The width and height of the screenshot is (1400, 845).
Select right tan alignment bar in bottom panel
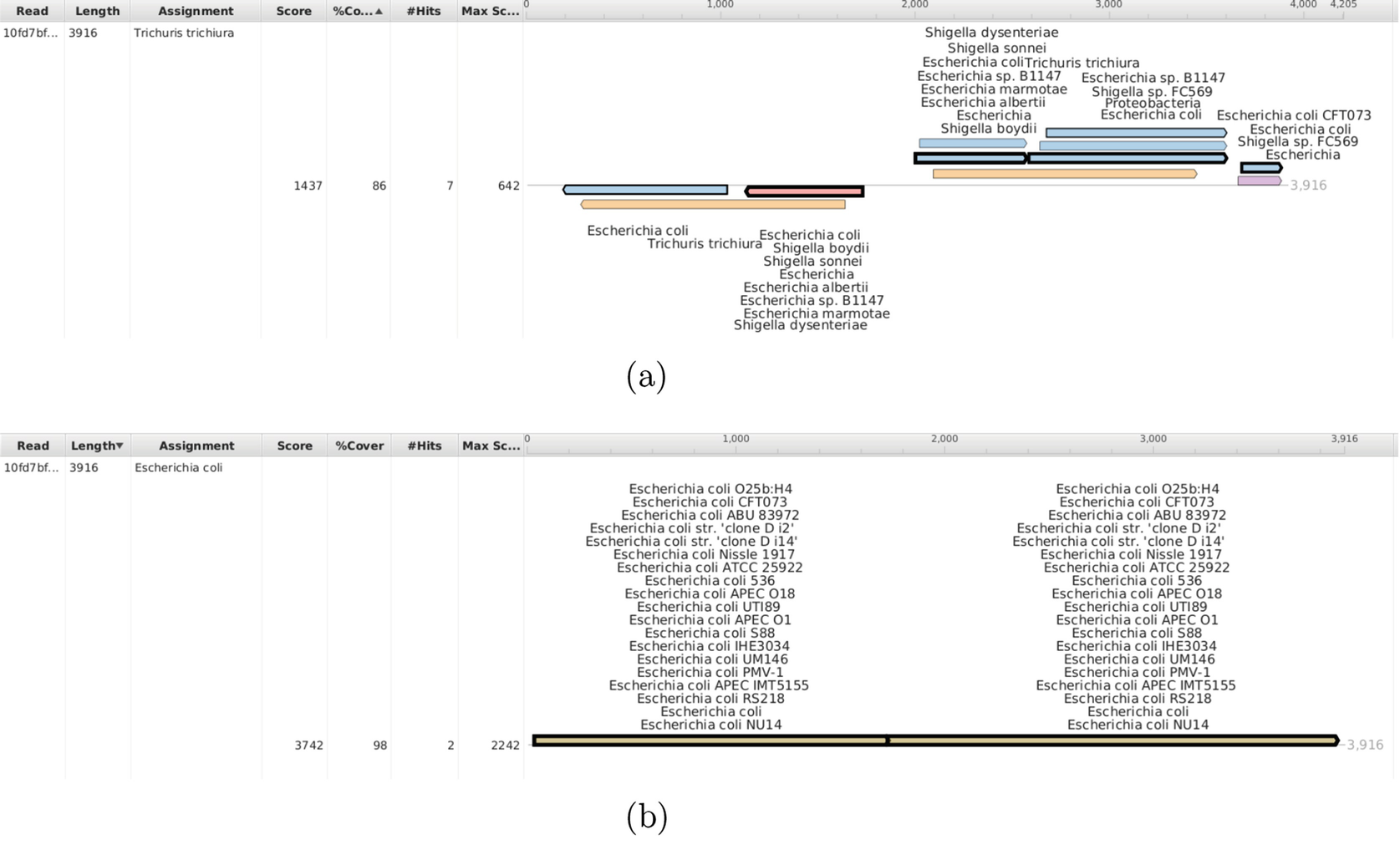pos(1112,741)
